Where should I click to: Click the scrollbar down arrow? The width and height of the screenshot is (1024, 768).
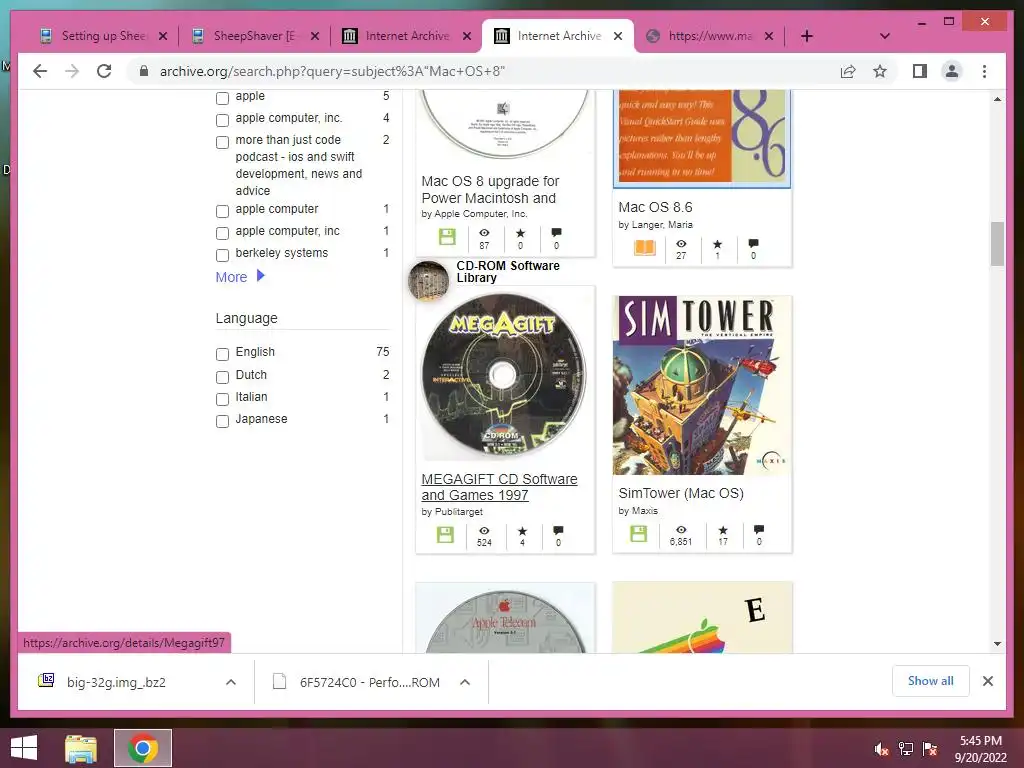[997, 644]
